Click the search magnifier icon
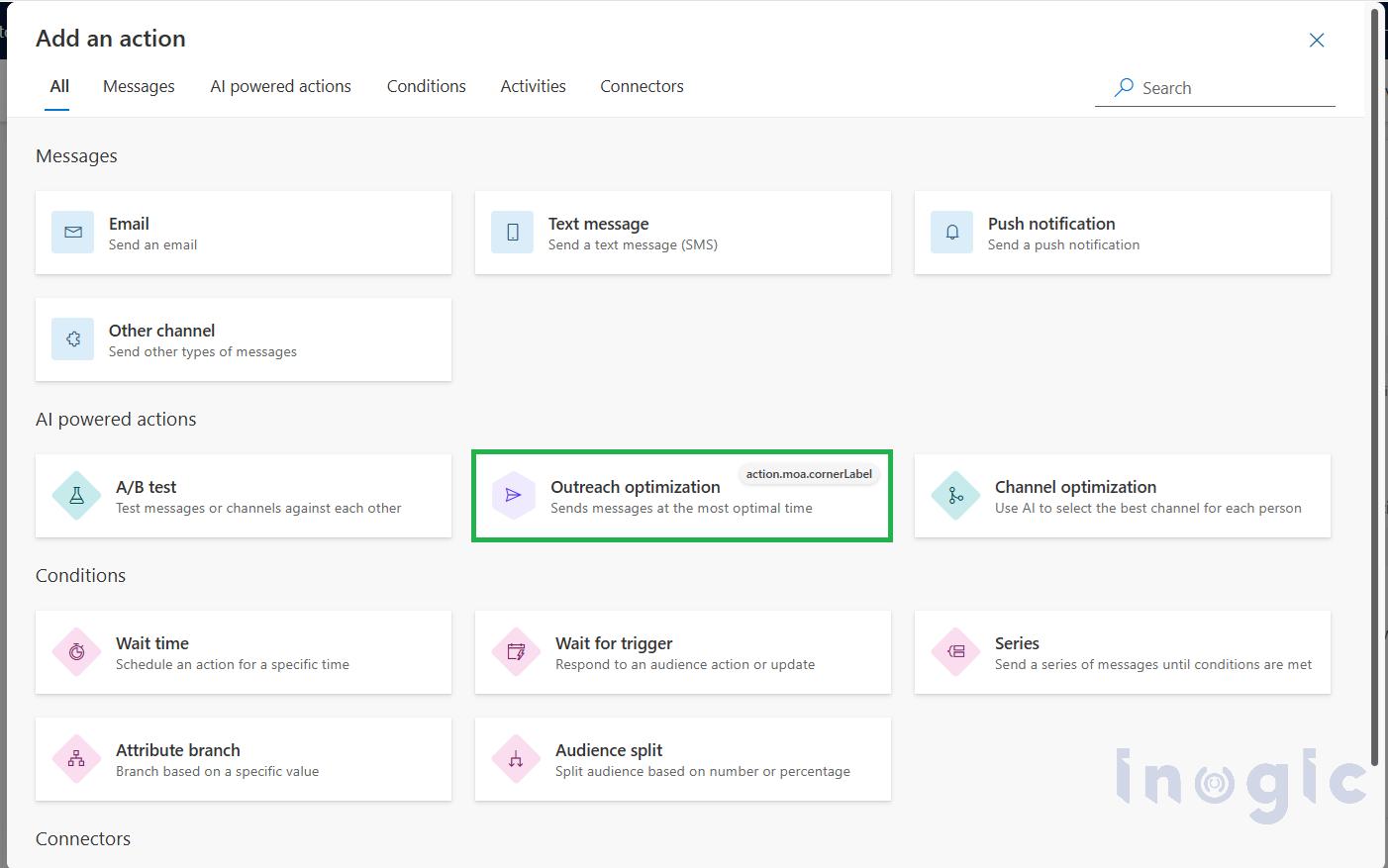1388x868 pixels. click(x=1124, y=88)
